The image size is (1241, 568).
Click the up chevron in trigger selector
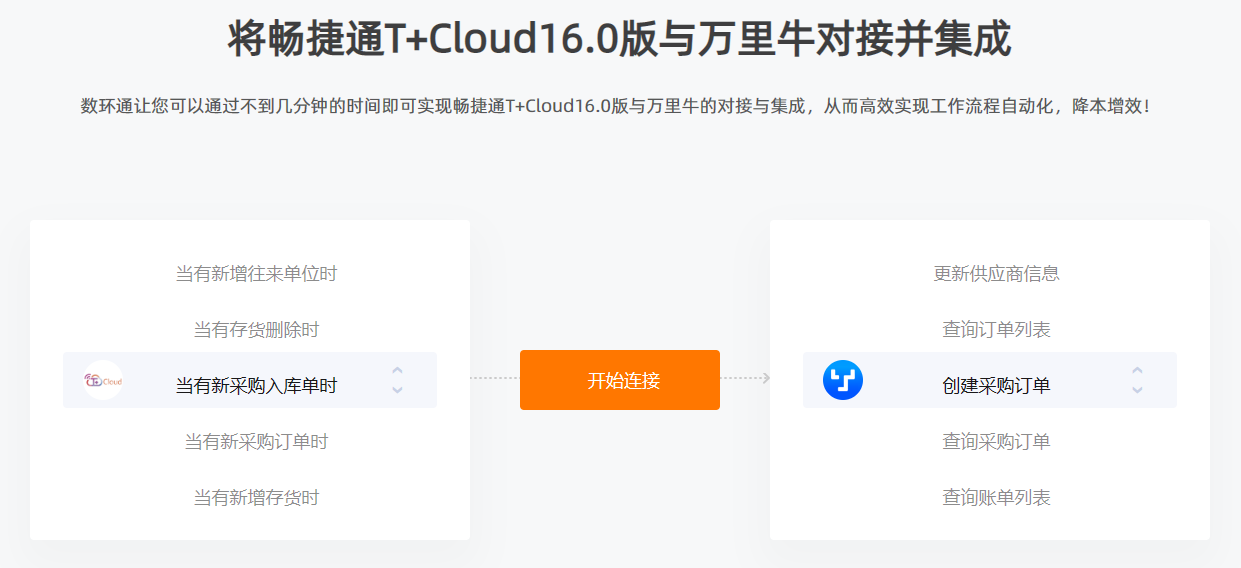tap(397, 370)
